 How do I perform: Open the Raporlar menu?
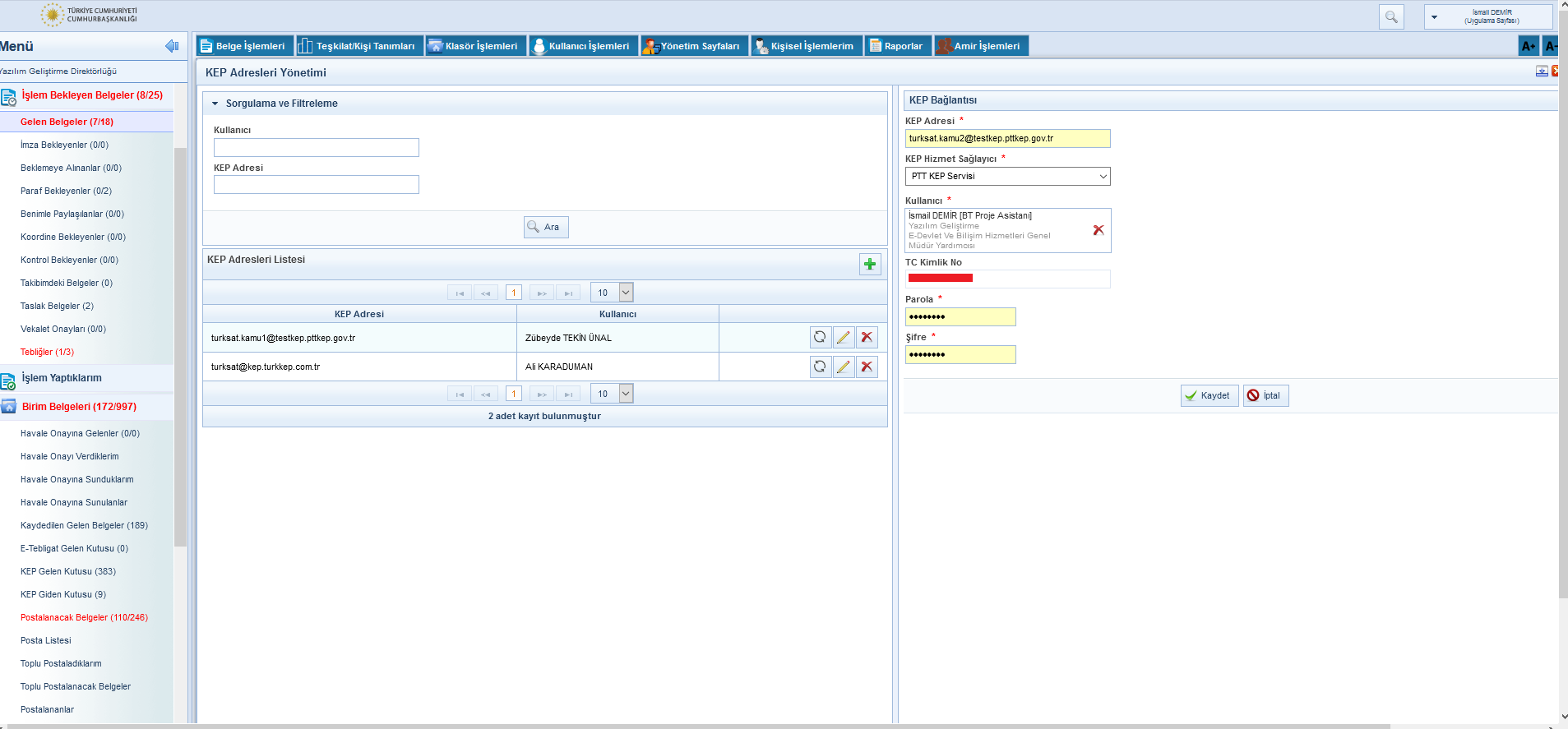897,46
